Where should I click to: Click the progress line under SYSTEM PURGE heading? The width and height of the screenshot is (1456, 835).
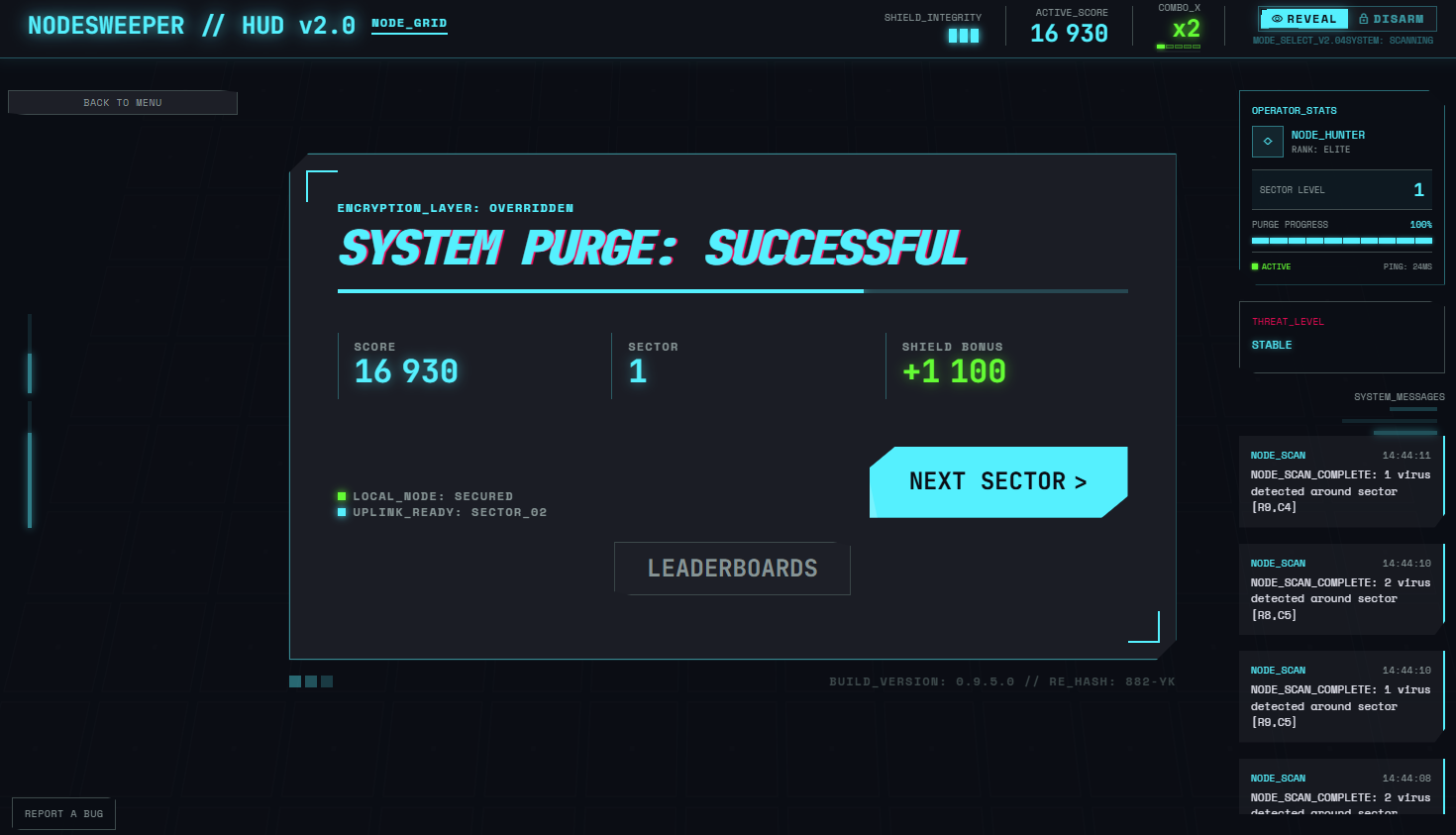pos(733,291)
